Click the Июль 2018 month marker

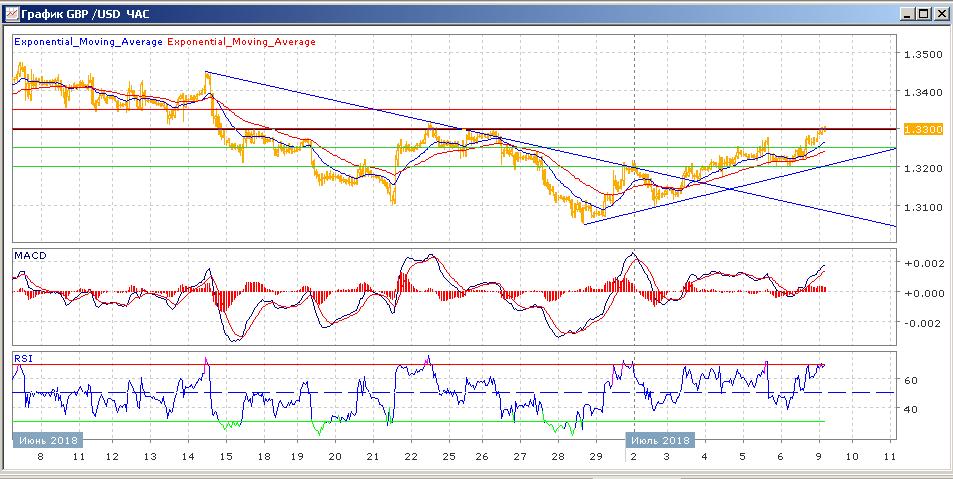tap(659, 440)
